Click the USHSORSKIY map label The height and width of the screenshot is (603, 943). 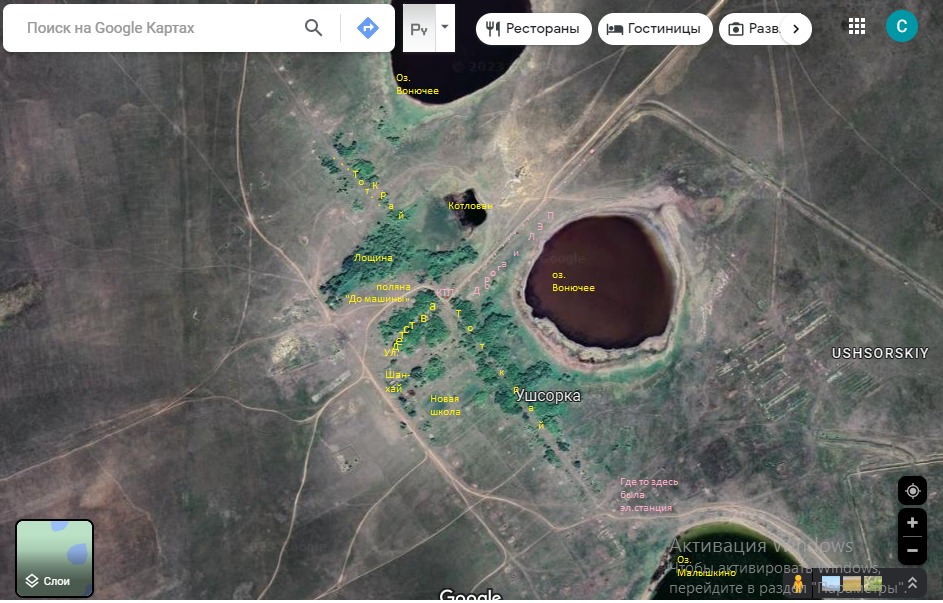coord(880,354)
